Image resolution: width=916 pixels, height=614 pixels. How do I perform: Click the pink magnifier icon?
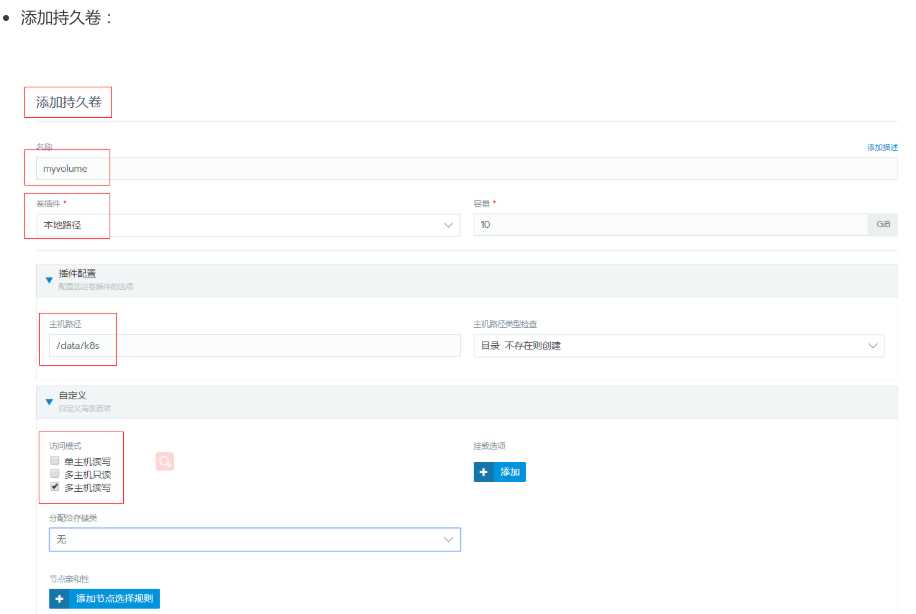click(165, 462)
